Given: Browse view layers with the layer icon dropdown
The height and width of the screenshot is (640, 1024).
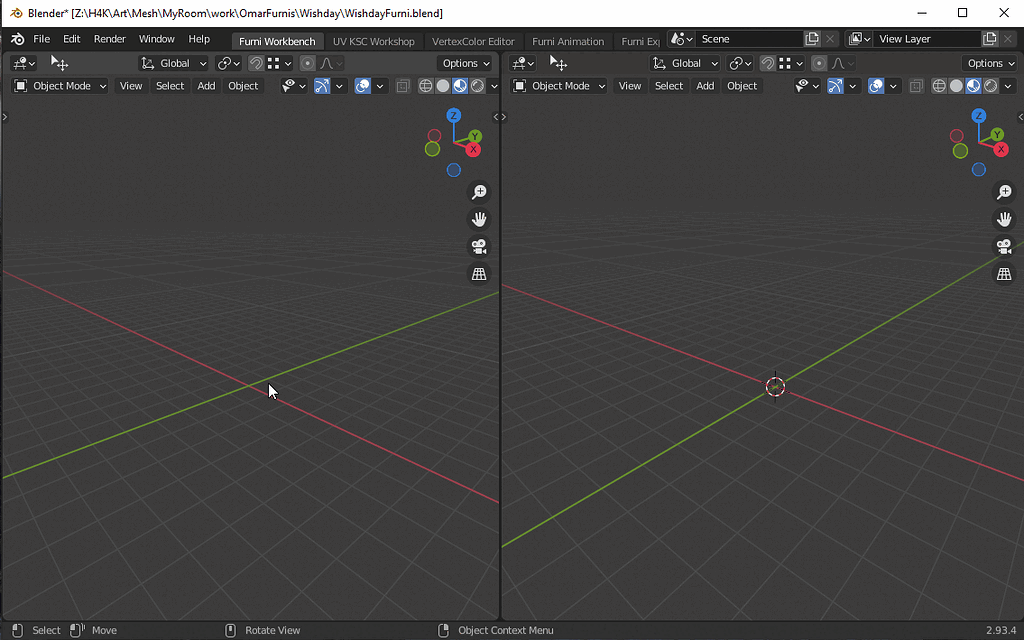Looking at the screenshot, I should pos(859,39).
